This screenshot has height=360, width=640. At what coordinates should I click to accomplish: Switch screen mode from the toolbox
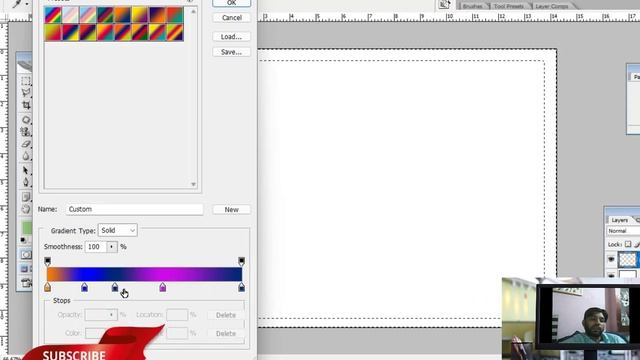pos(25,269)
